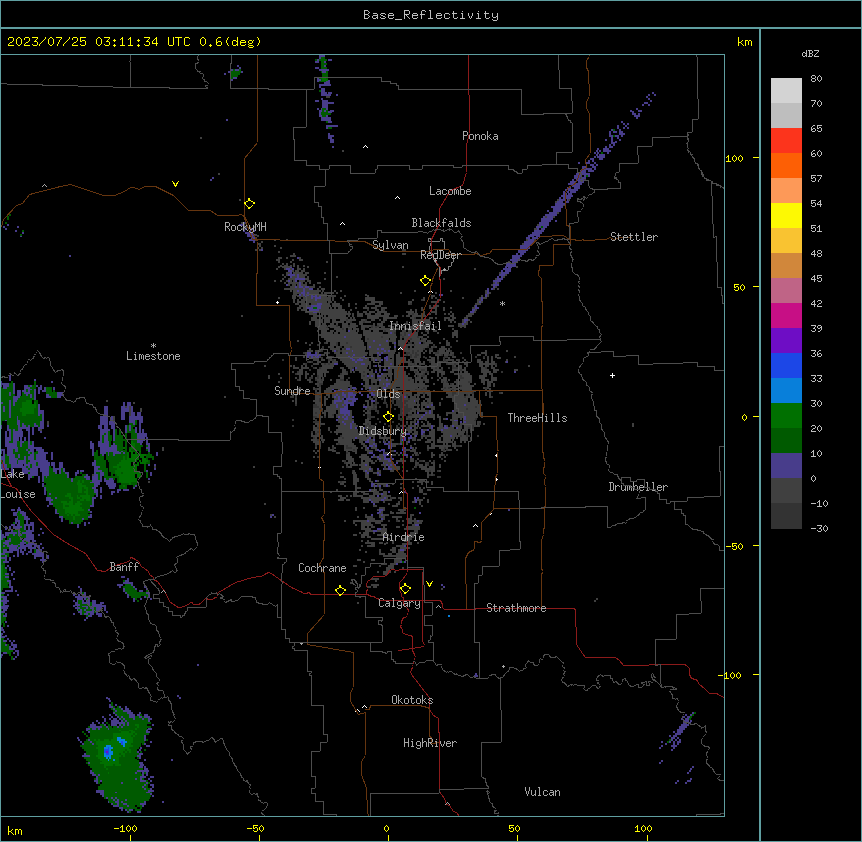Click the Sylvan label

click(x=390, y=245)
